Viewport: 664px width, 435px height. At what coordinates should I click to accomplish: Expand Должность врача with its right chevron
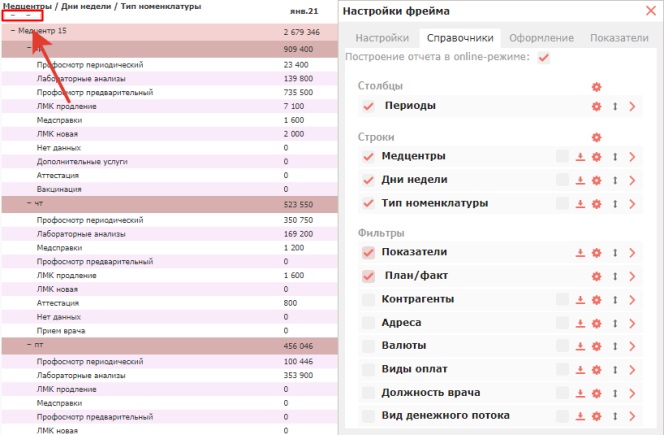click(x=632, y=393)
